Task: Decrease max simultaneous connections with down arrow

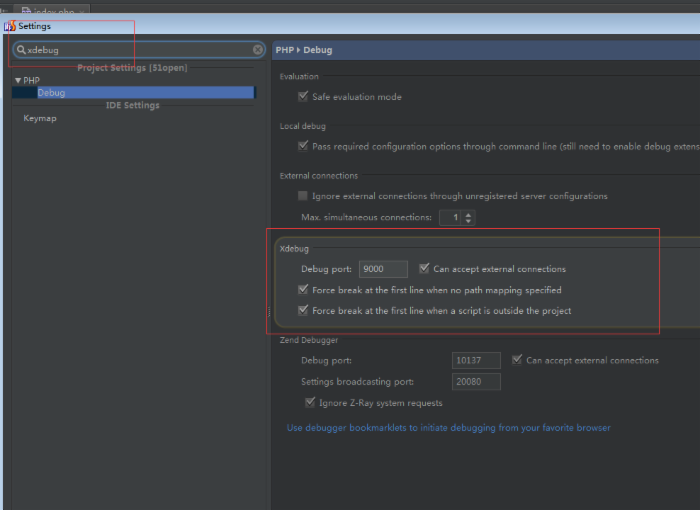Action: click(468, 221)
